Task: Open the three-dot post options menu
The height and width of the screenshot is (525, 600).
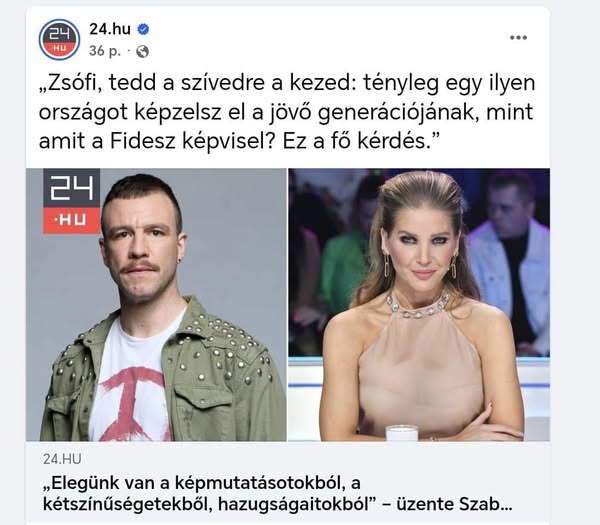Action: point(518,38)
